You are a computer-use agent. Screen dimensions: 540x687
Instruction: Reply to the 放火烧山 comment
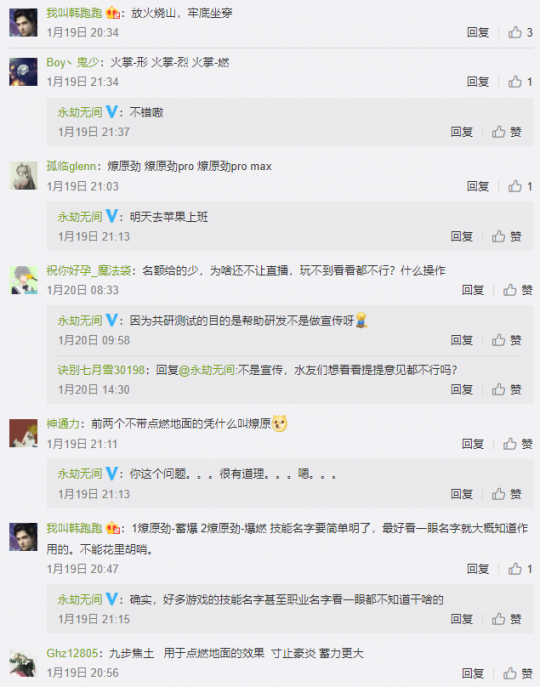pyautogui.click(x=478, y=32)
